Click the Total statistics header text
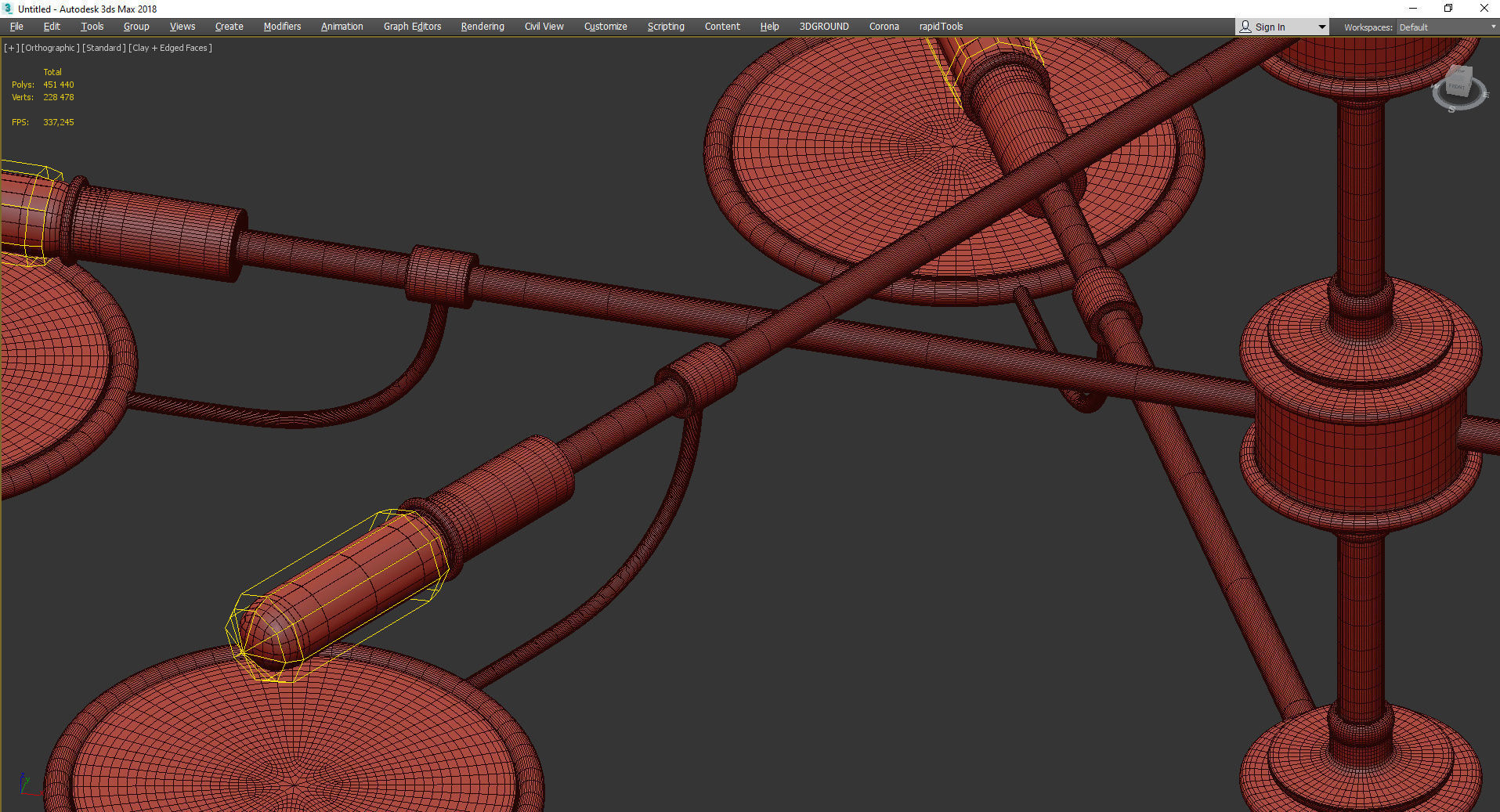This screenshot has width=1500, height=812. (52, 72)
